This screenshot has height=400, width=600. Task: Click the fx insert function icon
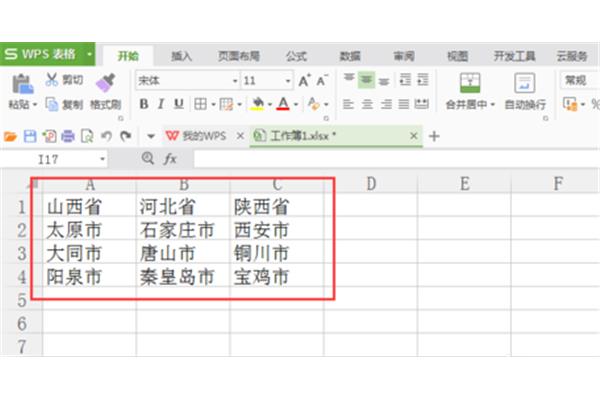tap(170, 158)
